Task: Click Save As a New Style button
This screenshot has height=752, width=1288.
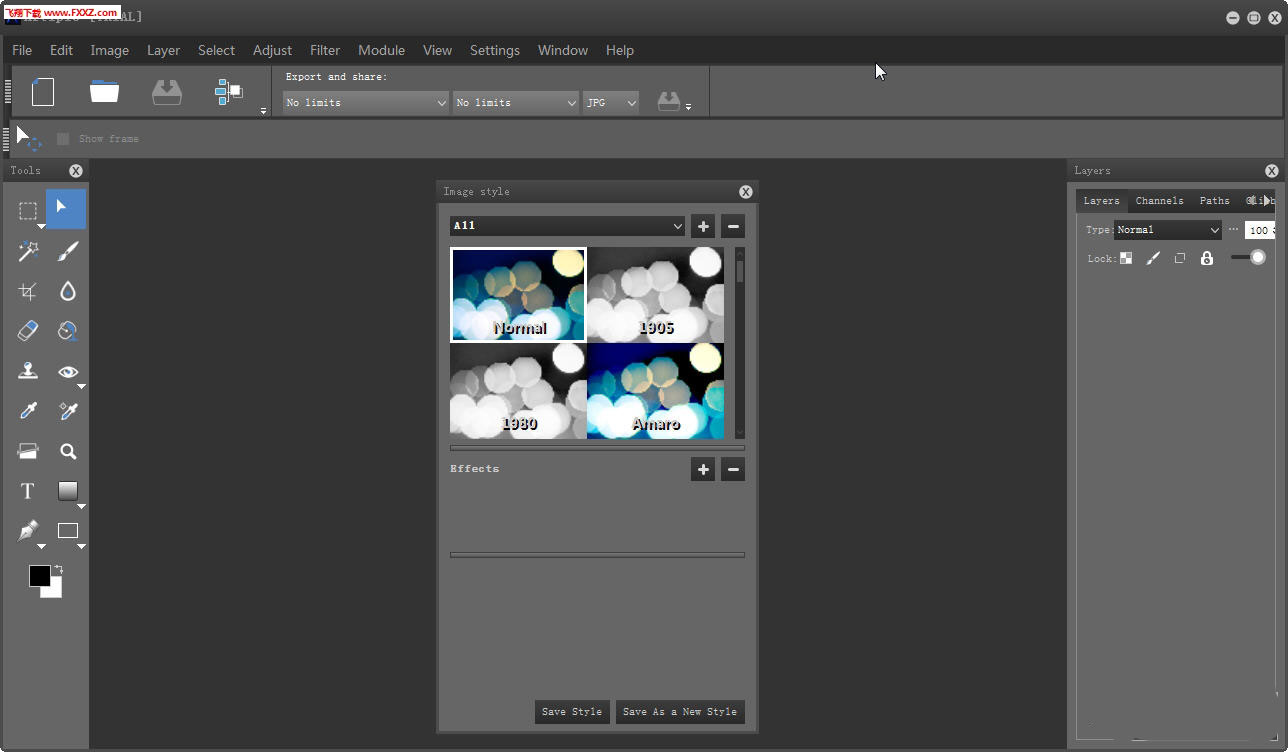Action: coord(680,712)
